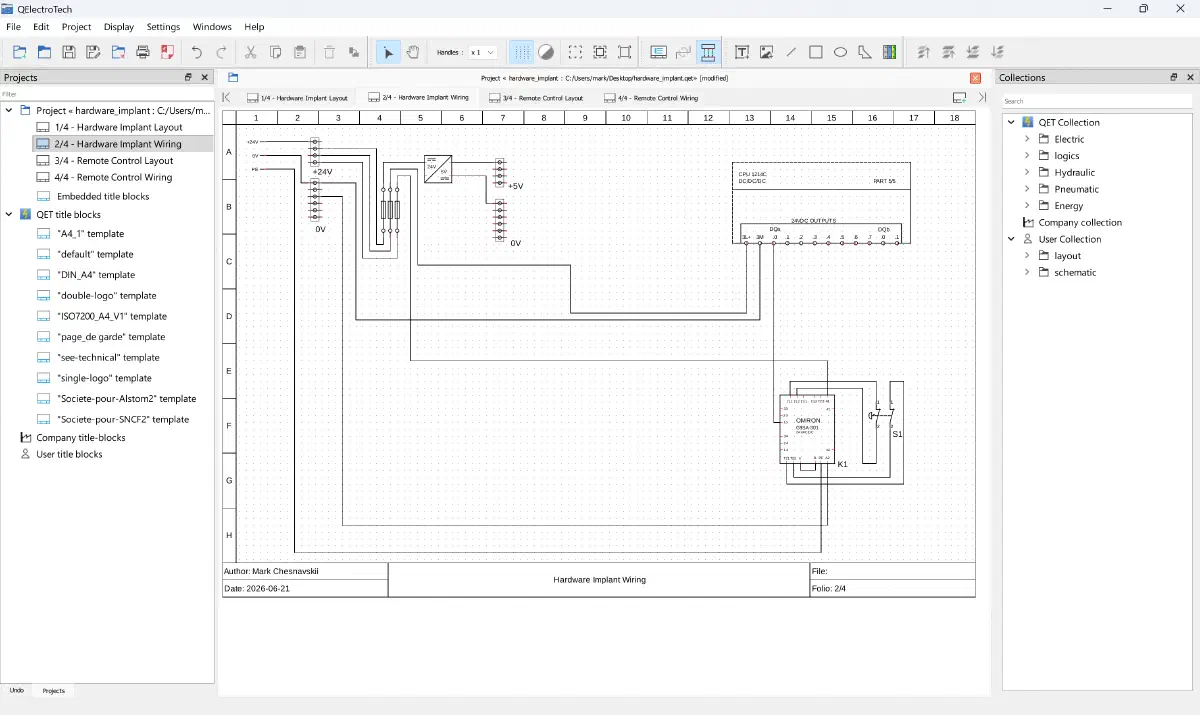This screenshot has width=1200, height=715.
Task: Toggle the conductor creation tool button
Action: 708,52
